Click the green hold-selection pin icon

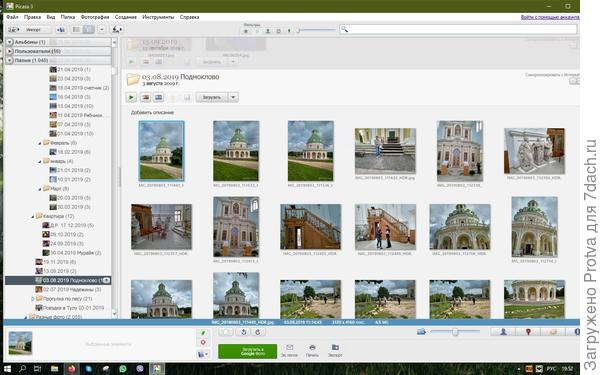pos(203,333)
